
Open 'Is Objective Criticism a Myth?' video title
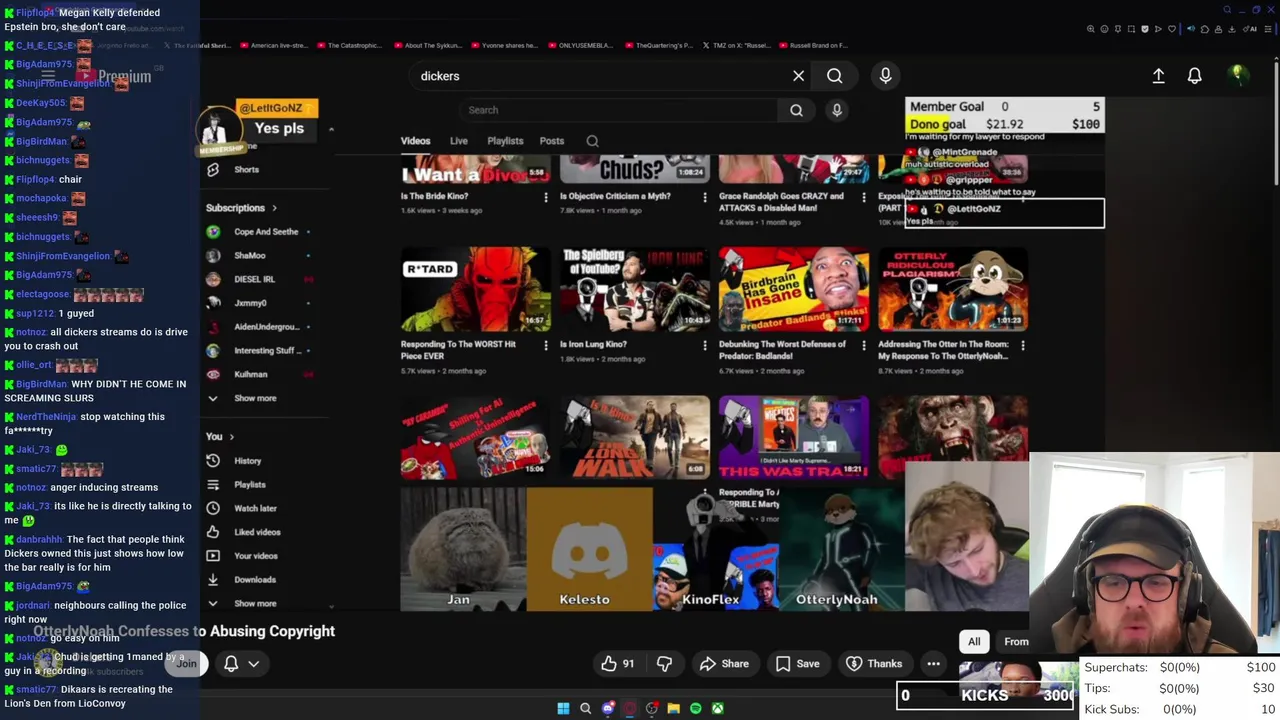click(614, 197)
